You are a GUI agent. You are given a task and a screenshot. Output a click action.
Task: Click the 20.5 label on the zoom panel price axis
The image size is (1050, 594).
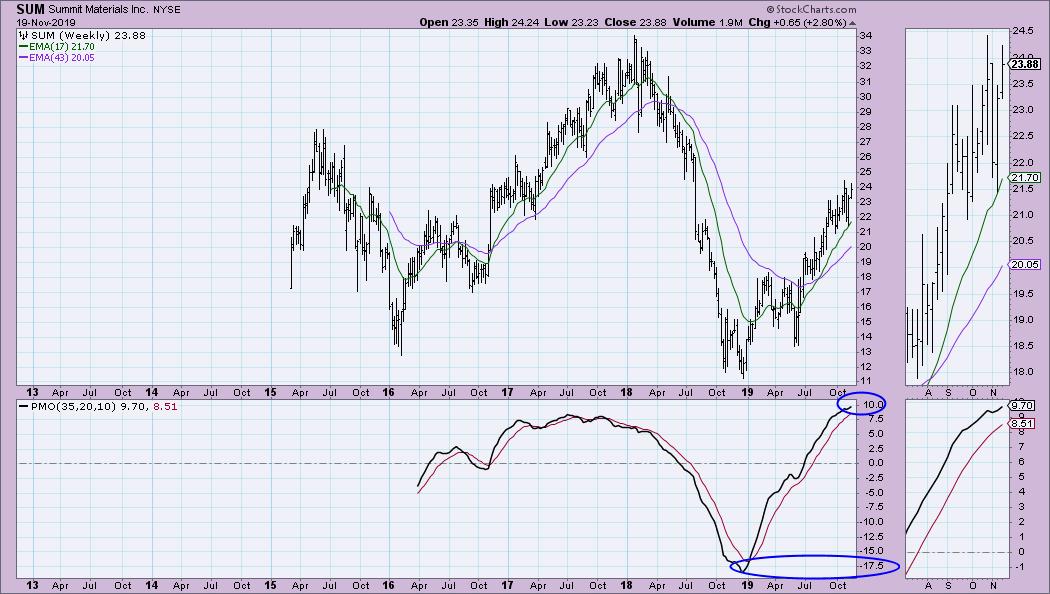[x=1022, y=241]
